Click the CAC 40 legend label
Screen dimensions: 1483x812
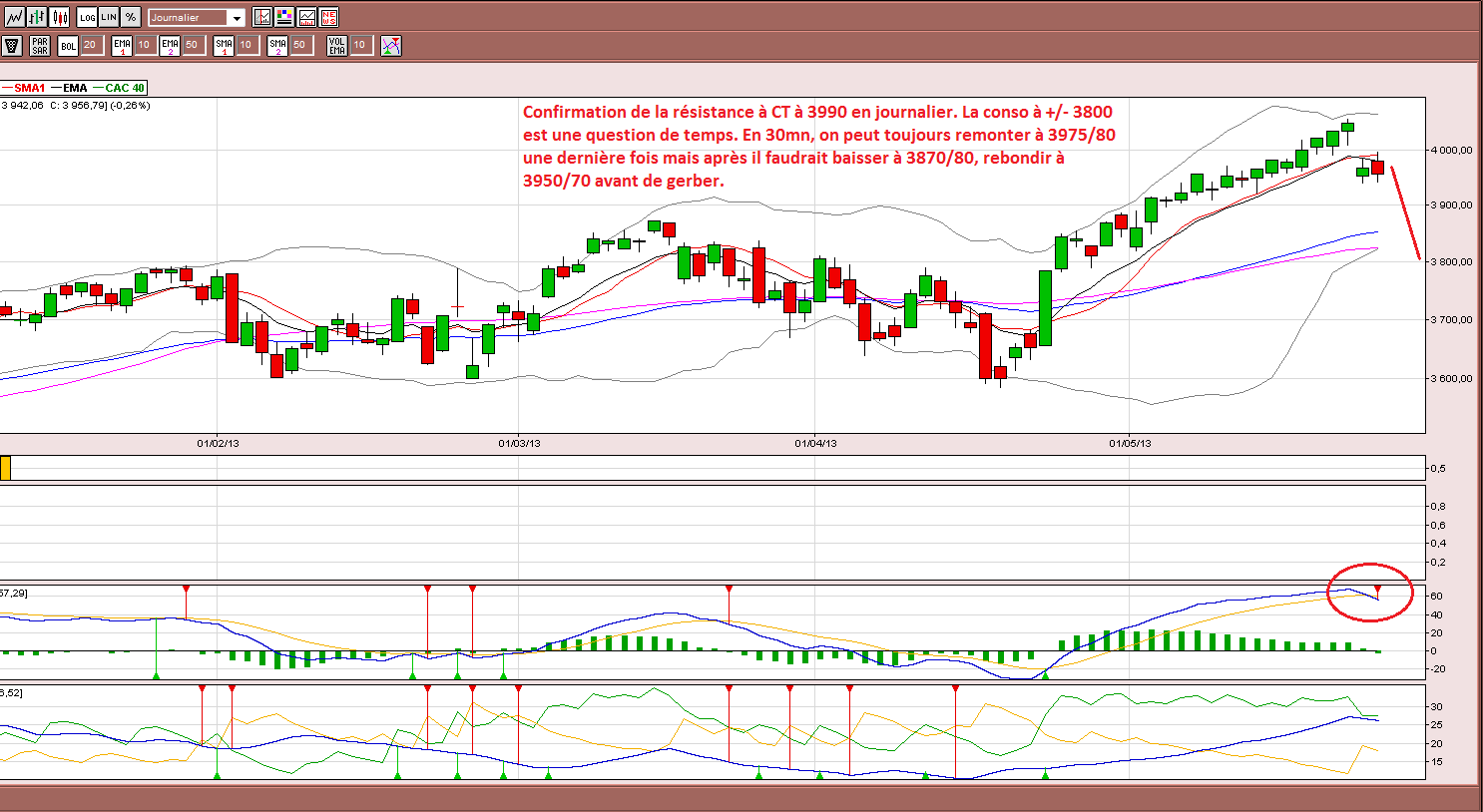tap(125, 88)
